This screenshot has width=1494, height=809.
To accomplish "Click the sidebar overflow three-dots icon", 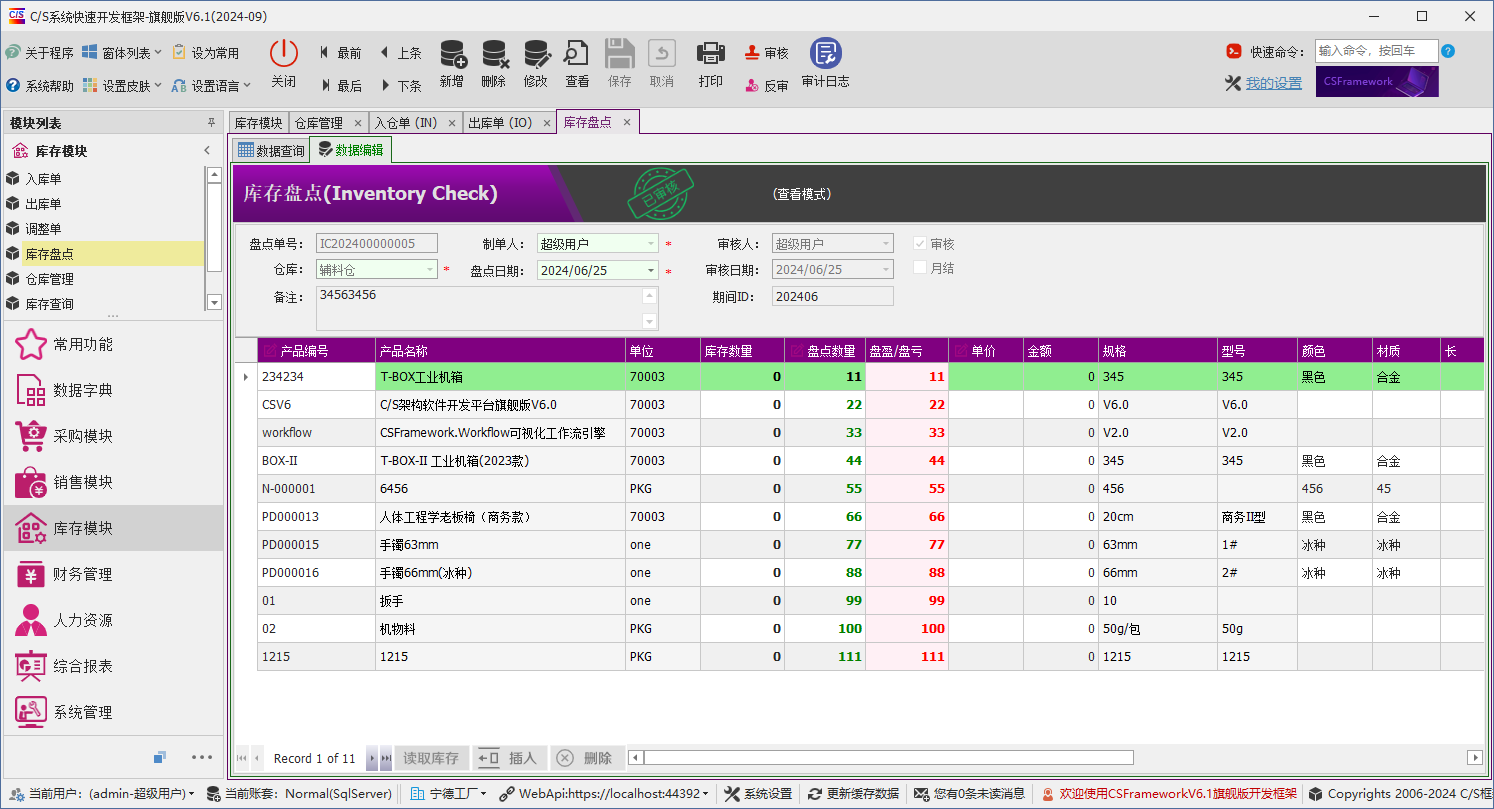I will (202, 757).
